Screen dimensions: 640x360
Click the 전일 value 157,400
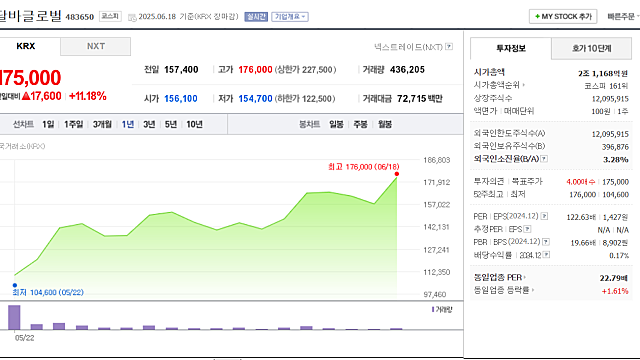(x=181, y=70)
